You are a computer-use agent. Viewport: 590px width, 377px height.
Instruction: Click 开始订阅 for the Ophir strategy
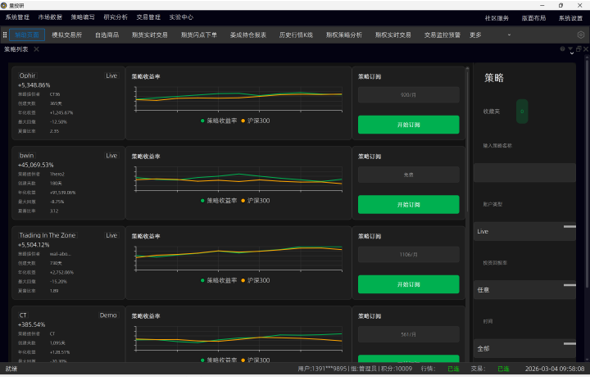[x=409, y=125]
